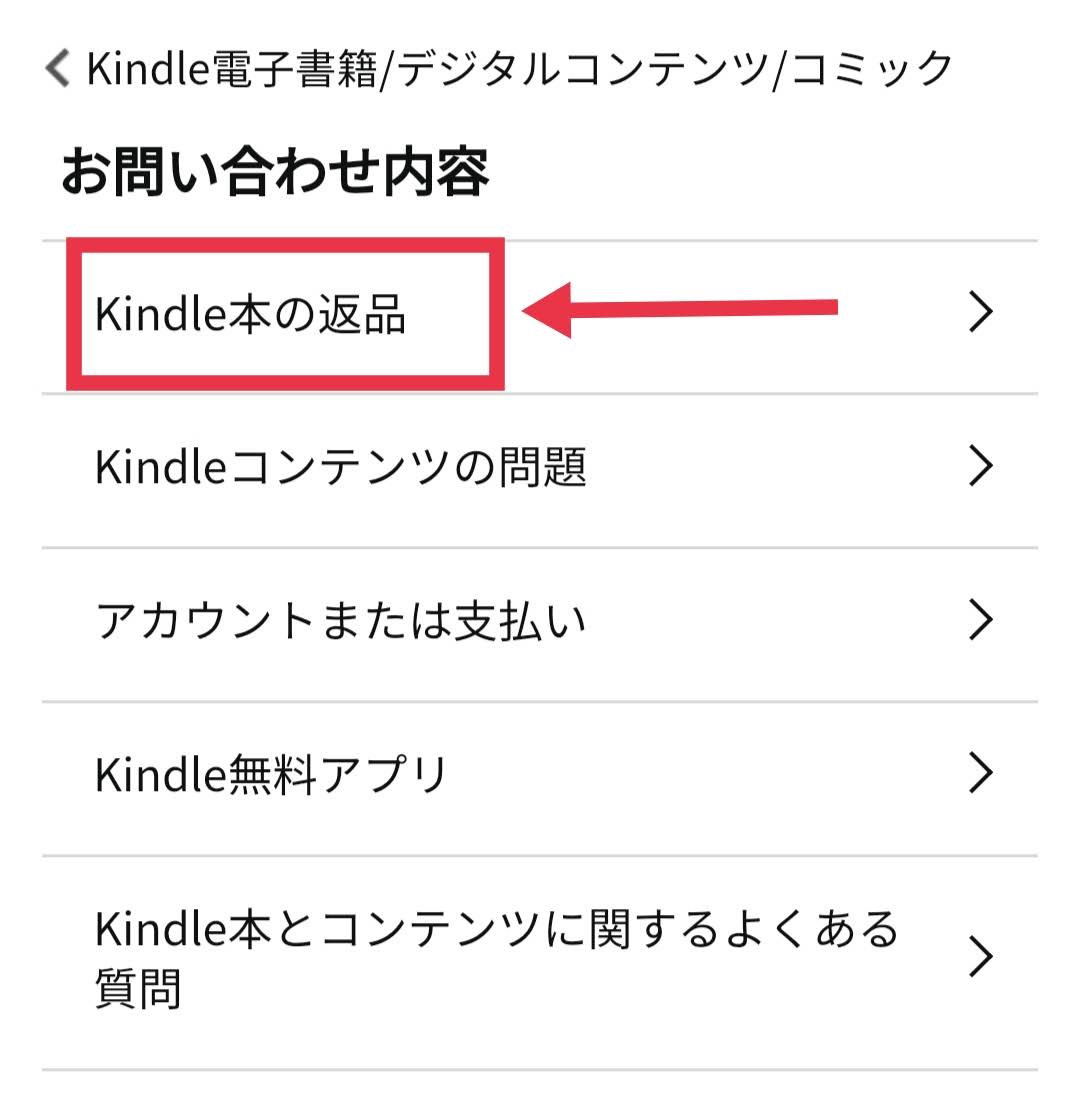Image resolution: width=1080 pixels, height=1094 pixels.
Task: Select the Kindle本の返品 text label
Action: 250,314
